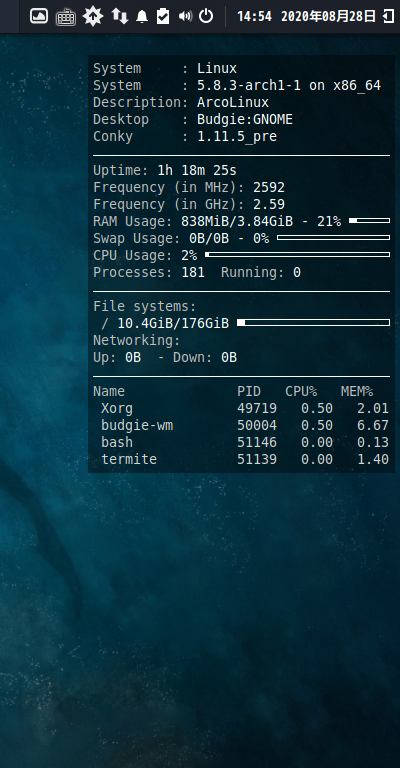Screen dimensions: 400x768
Task: Click the Uptime line in Conky
Action: coord(165,170)
